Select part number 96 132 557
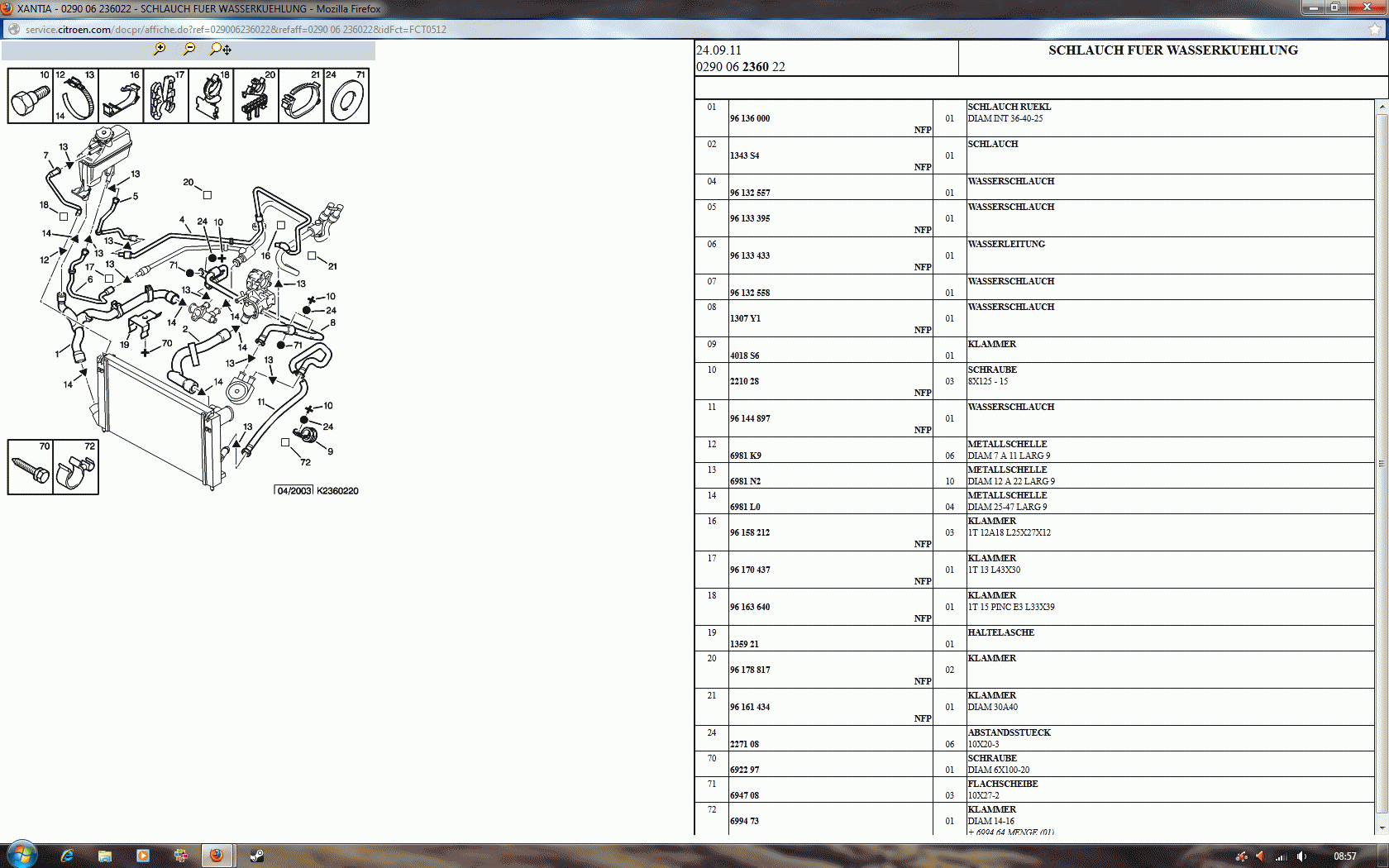This screenshot has width=1389, height=868. click(x=750, y=193)
